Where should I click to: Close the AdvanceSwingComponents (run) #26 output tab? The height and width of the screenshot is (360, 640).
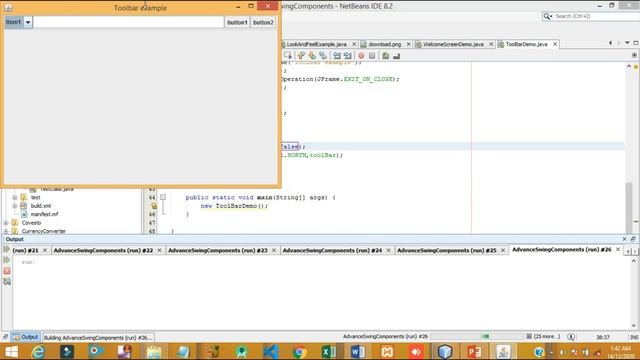618,249
